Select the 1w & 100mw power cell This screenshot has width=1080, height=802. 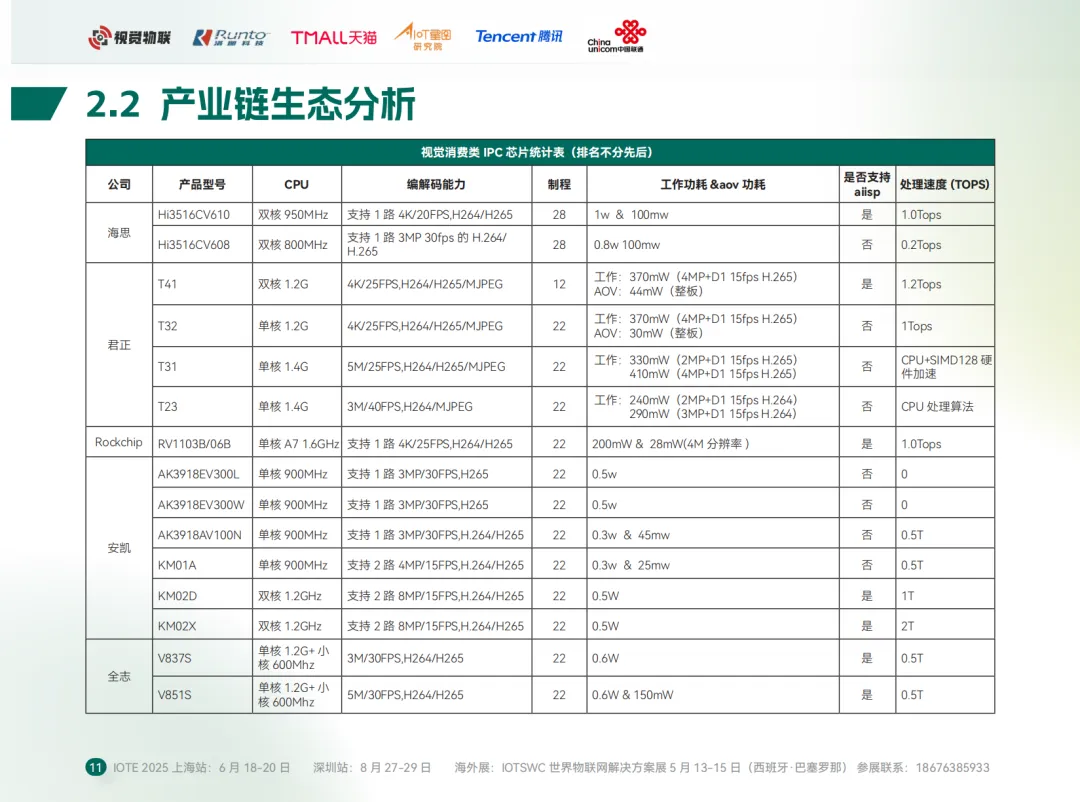[713, 214]
